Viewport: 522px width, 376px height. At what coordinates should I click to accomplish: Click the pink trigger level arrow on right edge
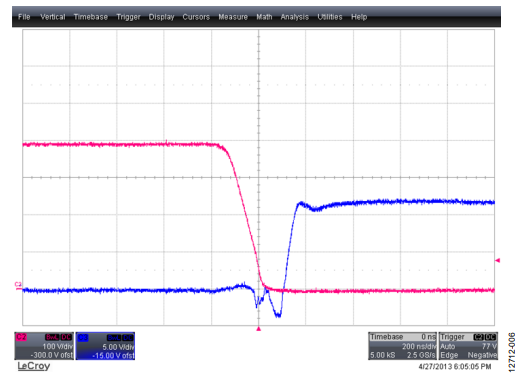(x=498, y=260)
